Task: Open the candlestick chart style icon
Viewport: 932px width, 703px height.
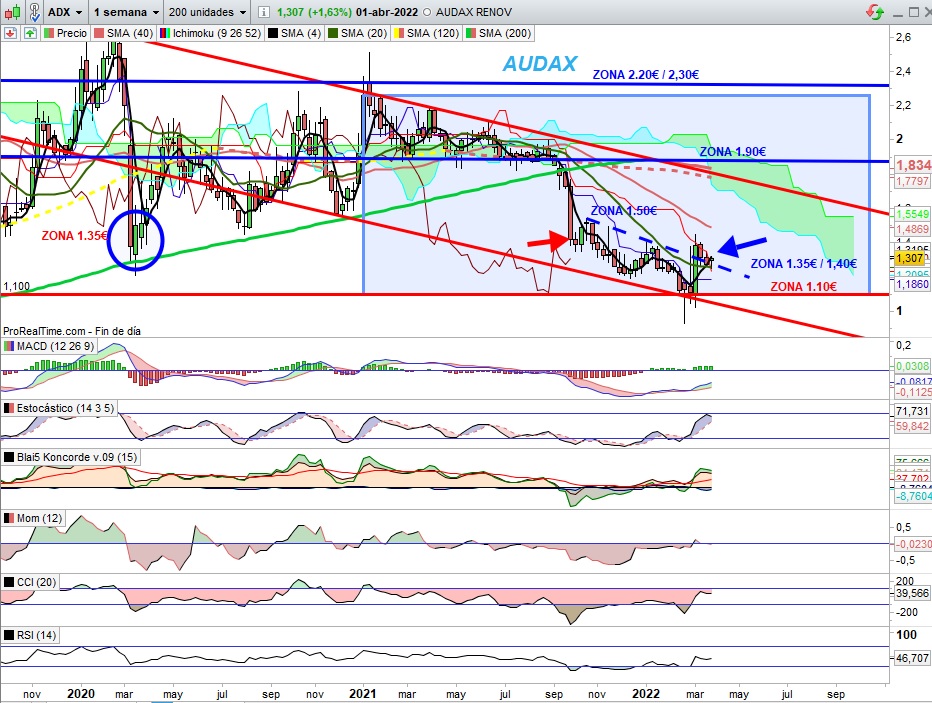Action: click(x=12, y=11)
